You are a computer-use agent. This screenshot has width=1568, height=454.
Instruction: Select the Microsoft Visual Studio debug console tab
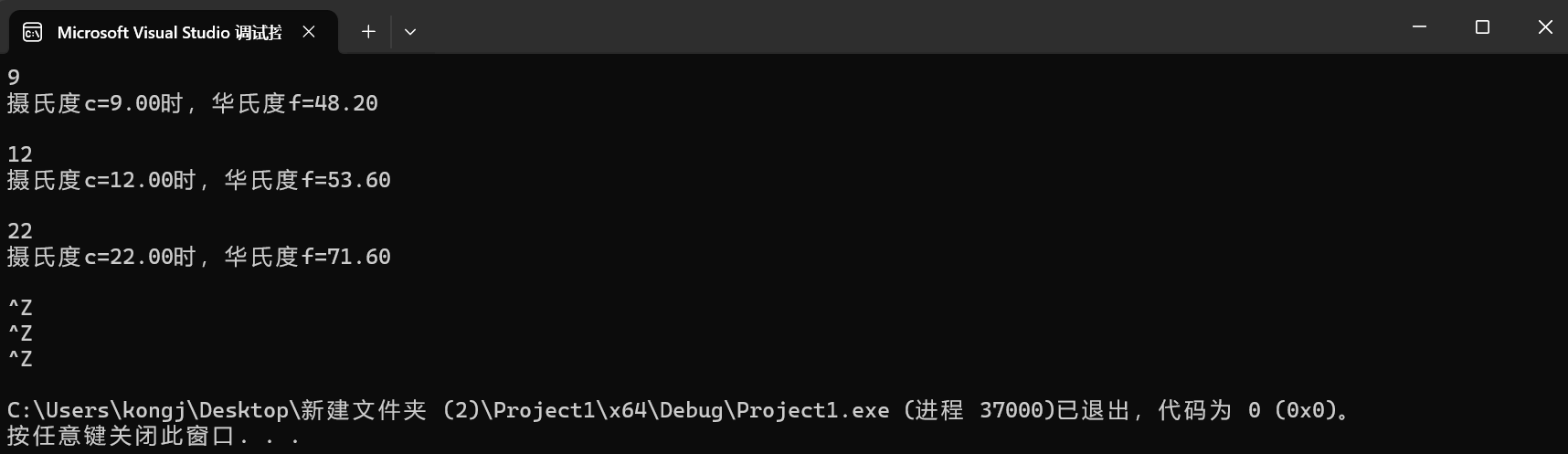174,32
